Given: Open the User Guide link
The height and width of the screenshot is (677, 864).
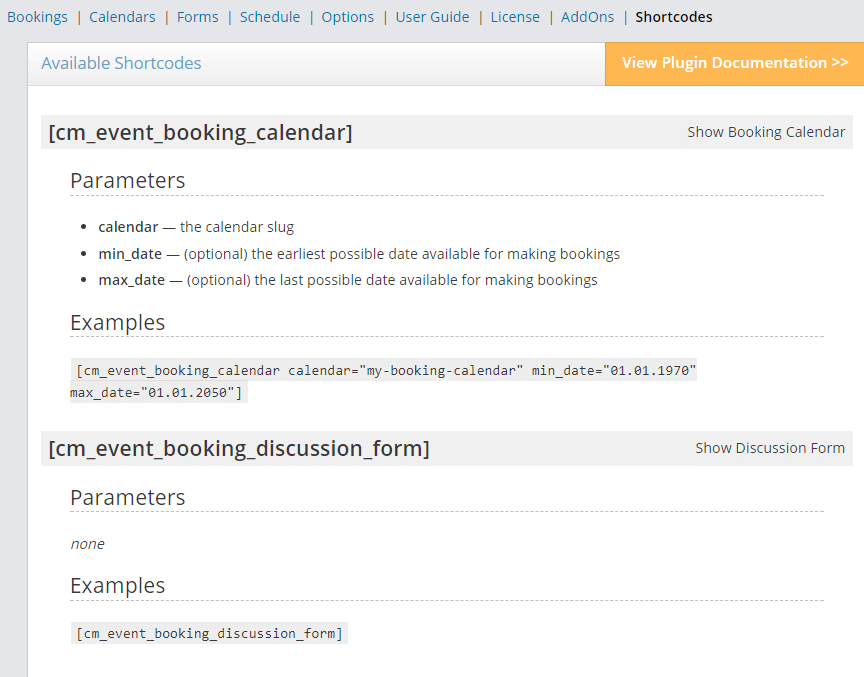Looking at the screenshot, I should (431, 17).
